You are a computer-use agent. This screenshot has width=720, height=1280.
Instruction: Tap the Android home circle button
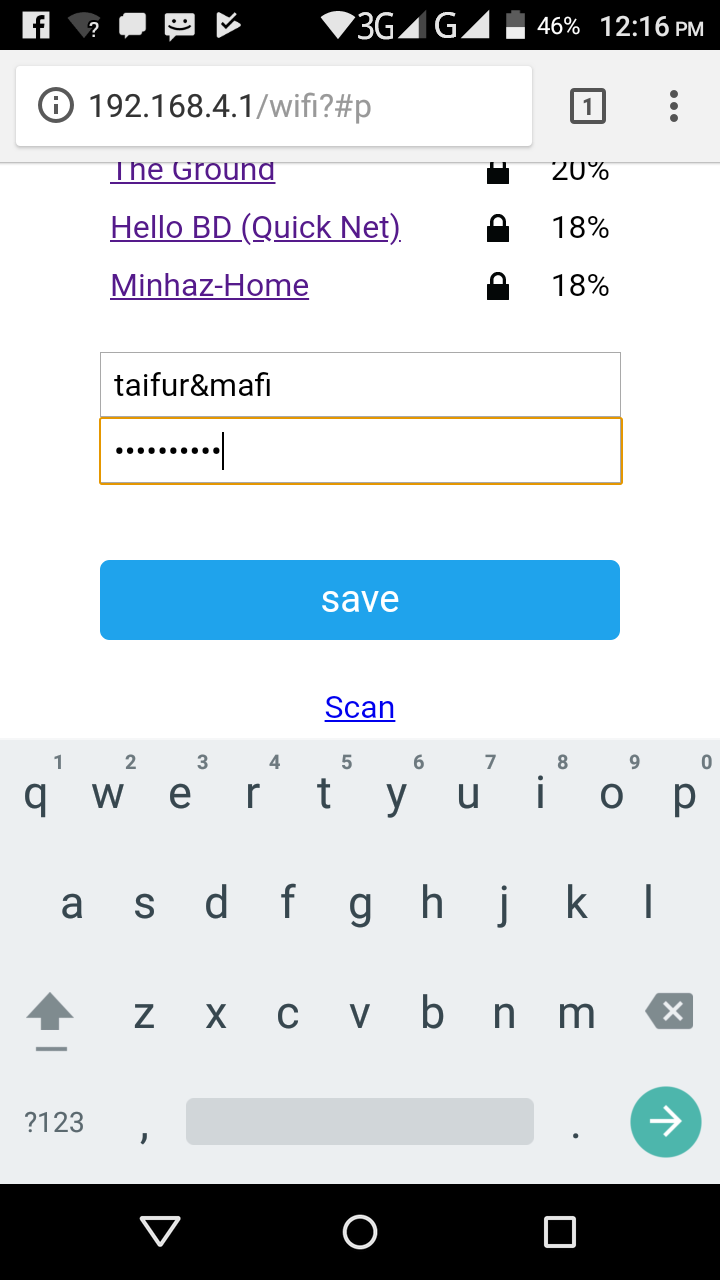[x=360, y=1232]
